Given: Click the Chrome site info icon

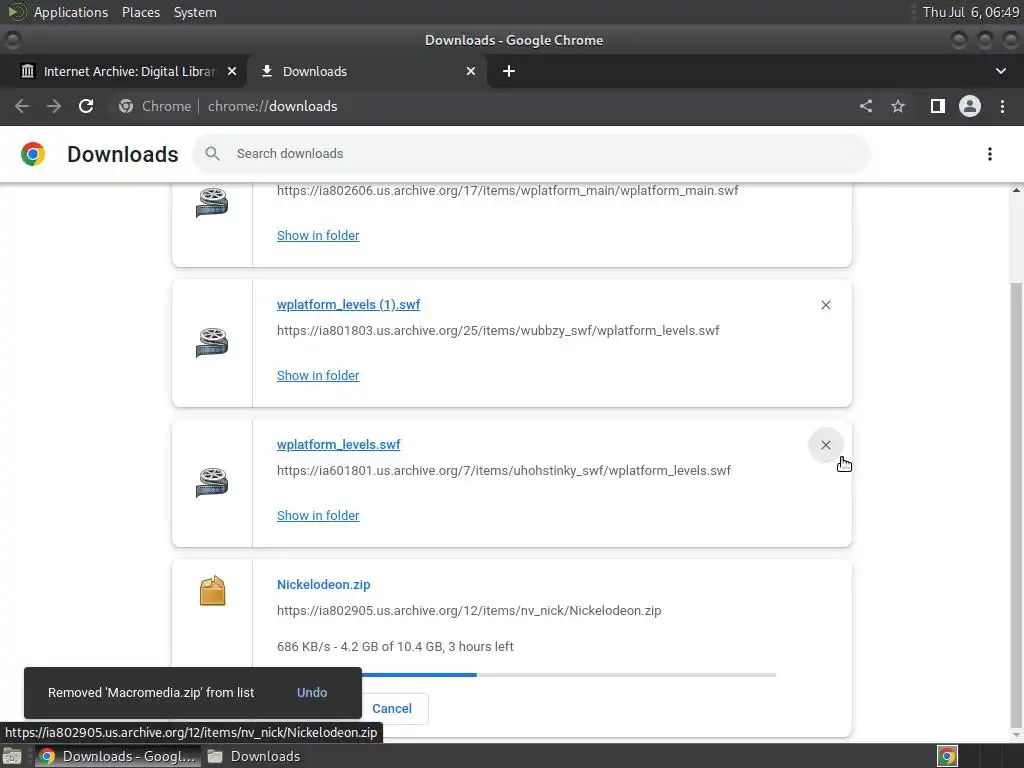Looking at the screenshot, I should pyautogui.click(x=126, y=106).
